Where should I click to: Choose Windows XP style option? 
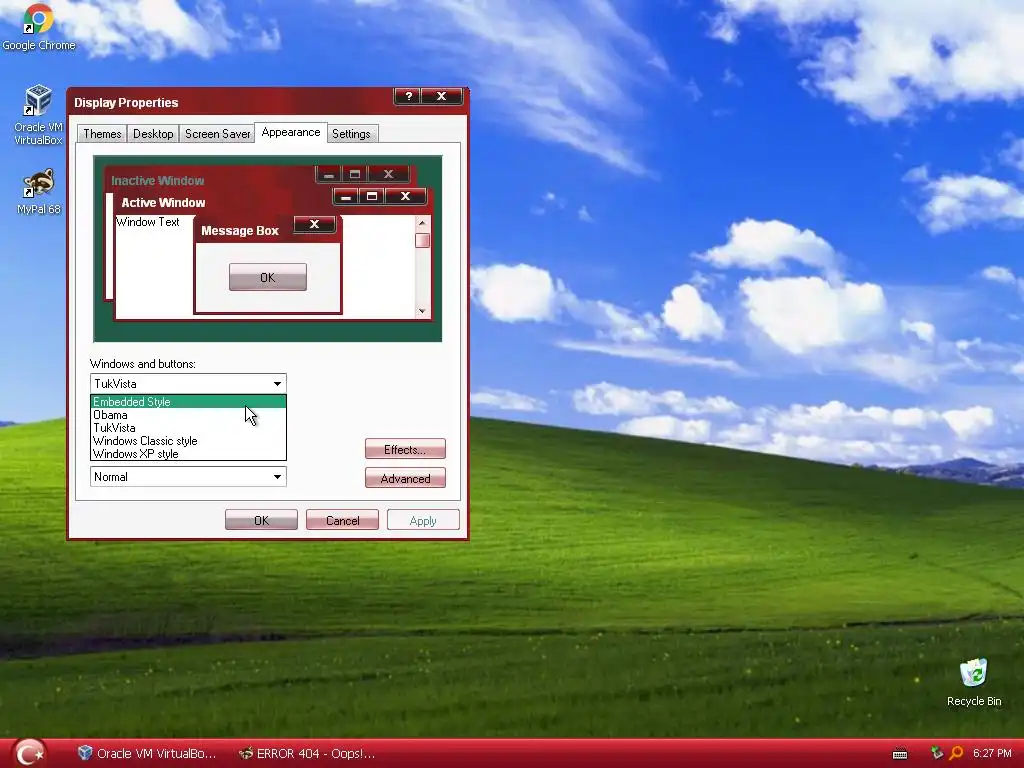pos(188,454)
